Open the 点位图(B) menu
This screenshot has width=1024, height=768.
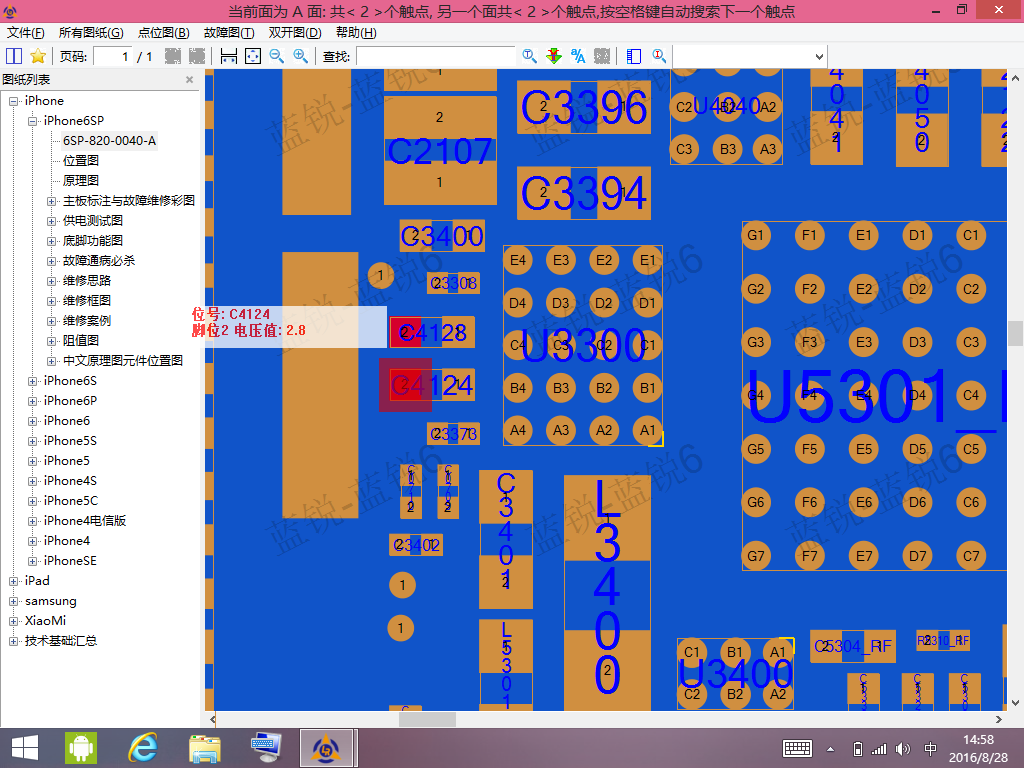[163, 33]
